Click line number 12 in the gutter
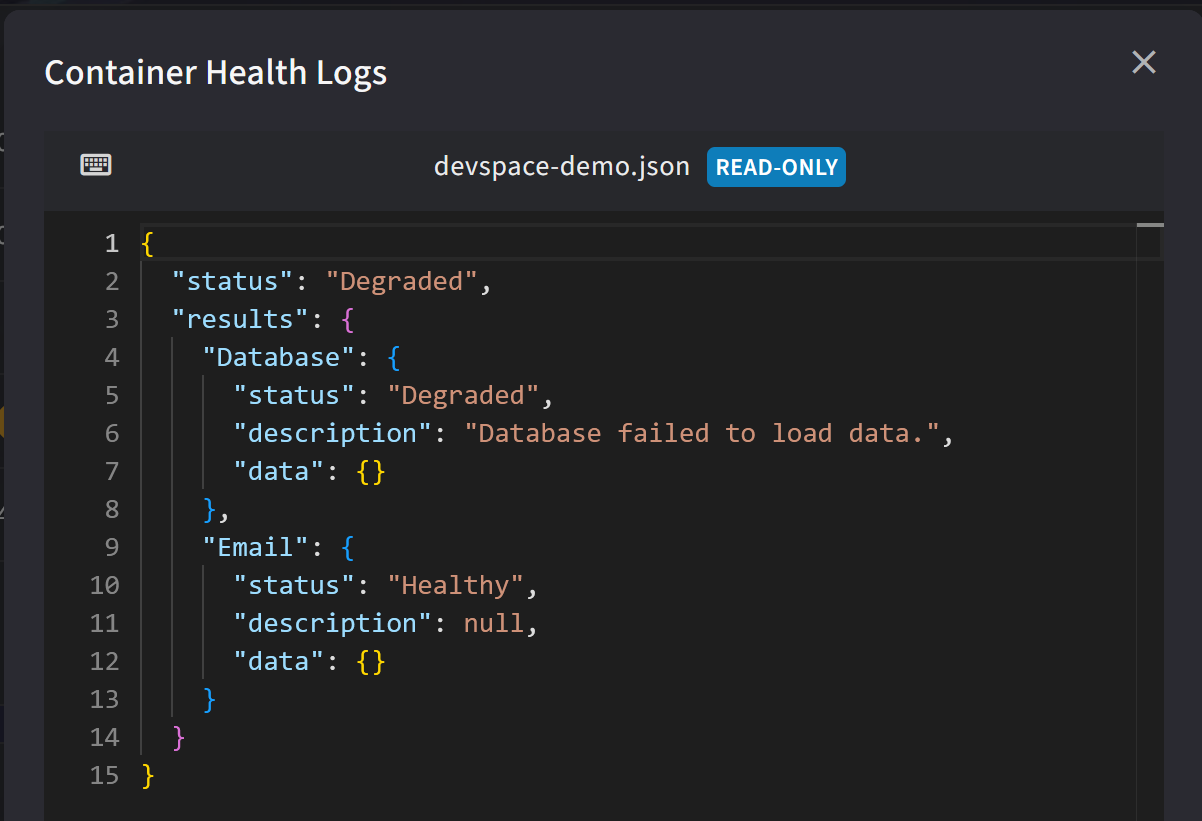The image size is (1202, 821). [x=104, y=661]
